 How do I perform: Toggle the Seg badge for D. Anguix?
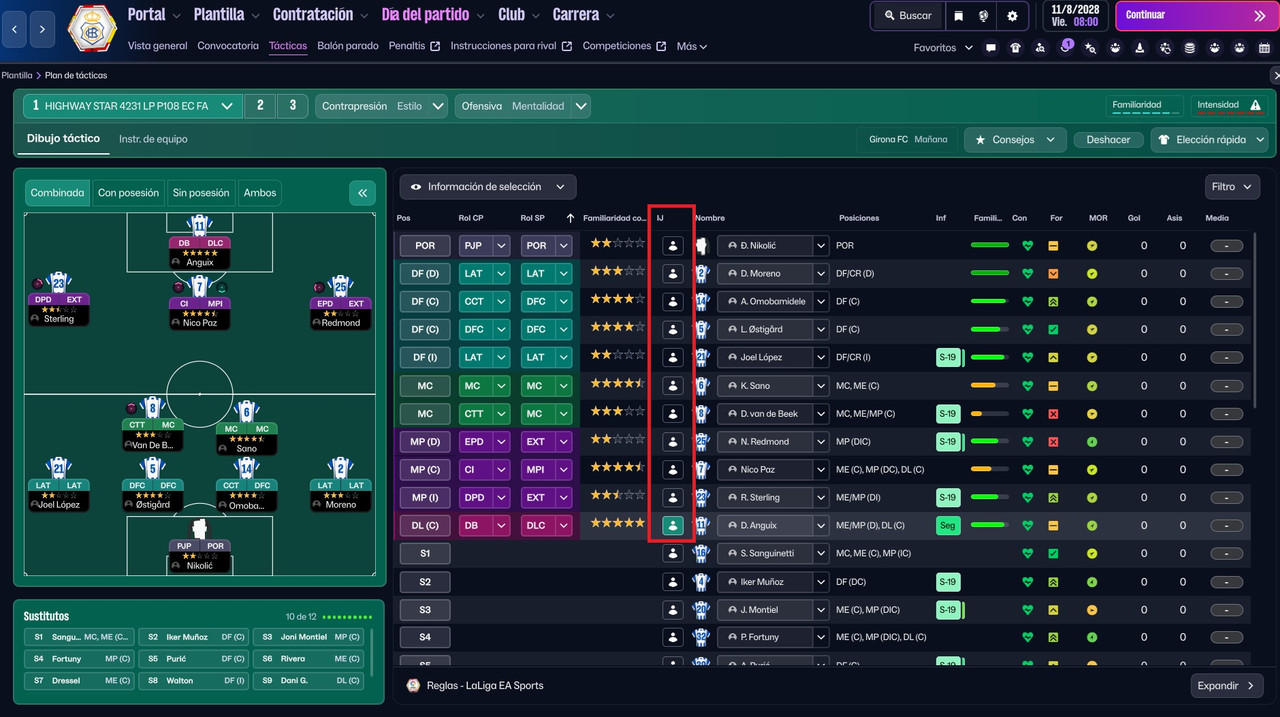[x=947, y=525]
